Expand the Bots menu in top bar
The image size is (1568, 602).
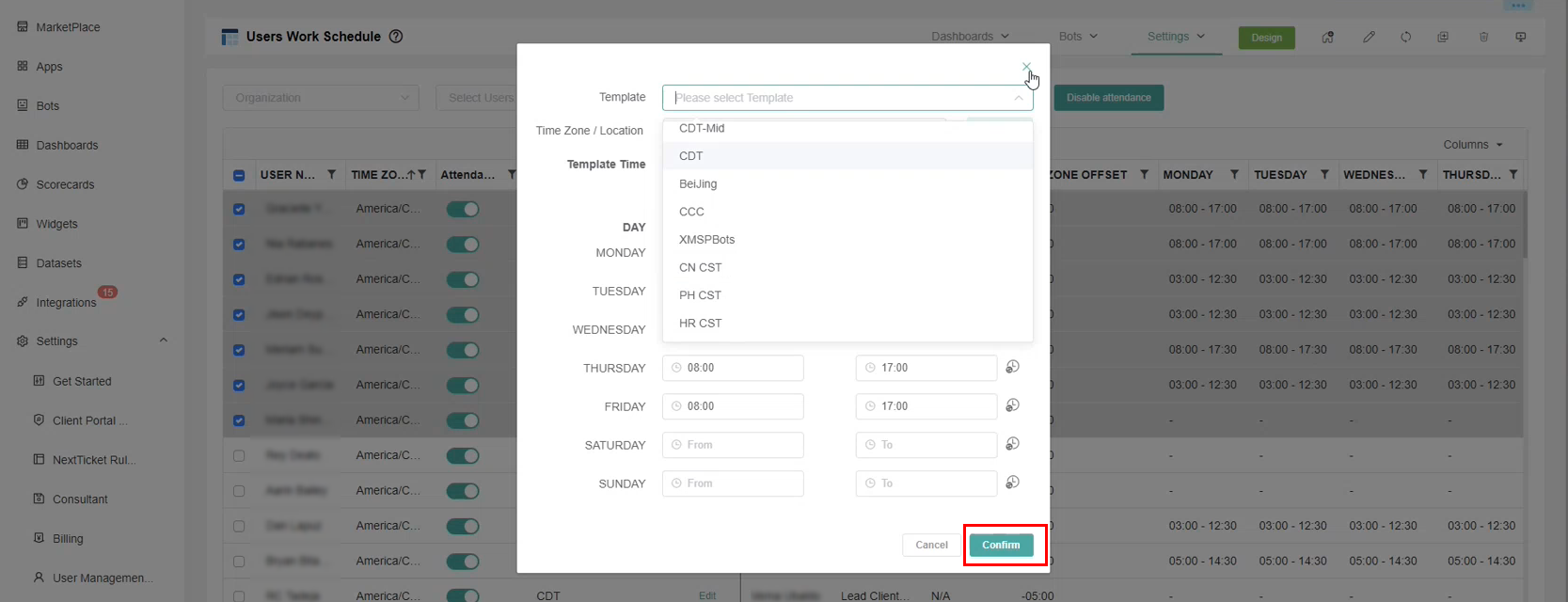tap(1078, 37)
